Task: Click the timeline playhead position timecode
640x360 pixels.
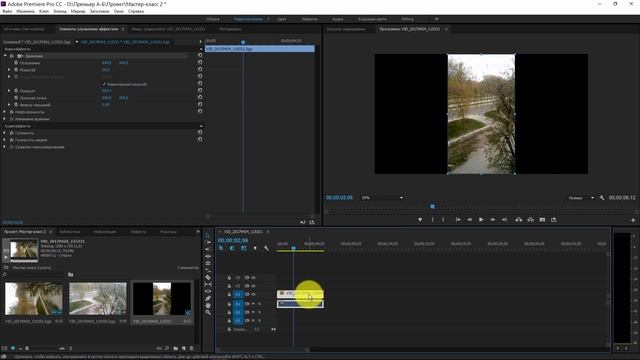Action: click(233, 240)
